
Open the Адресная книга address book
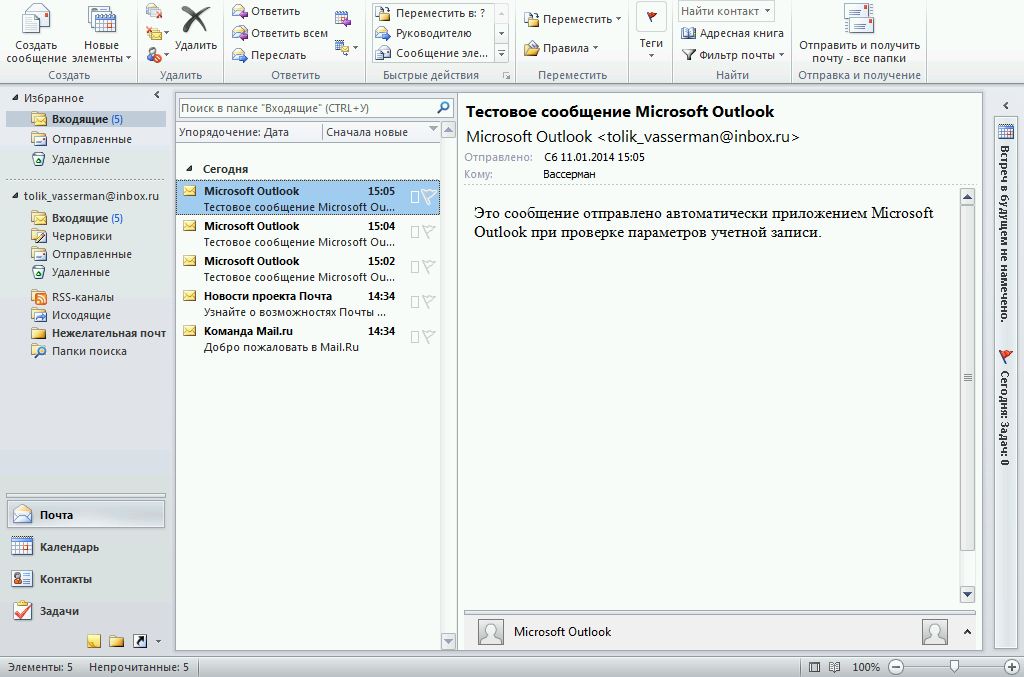tap(732, 33)
